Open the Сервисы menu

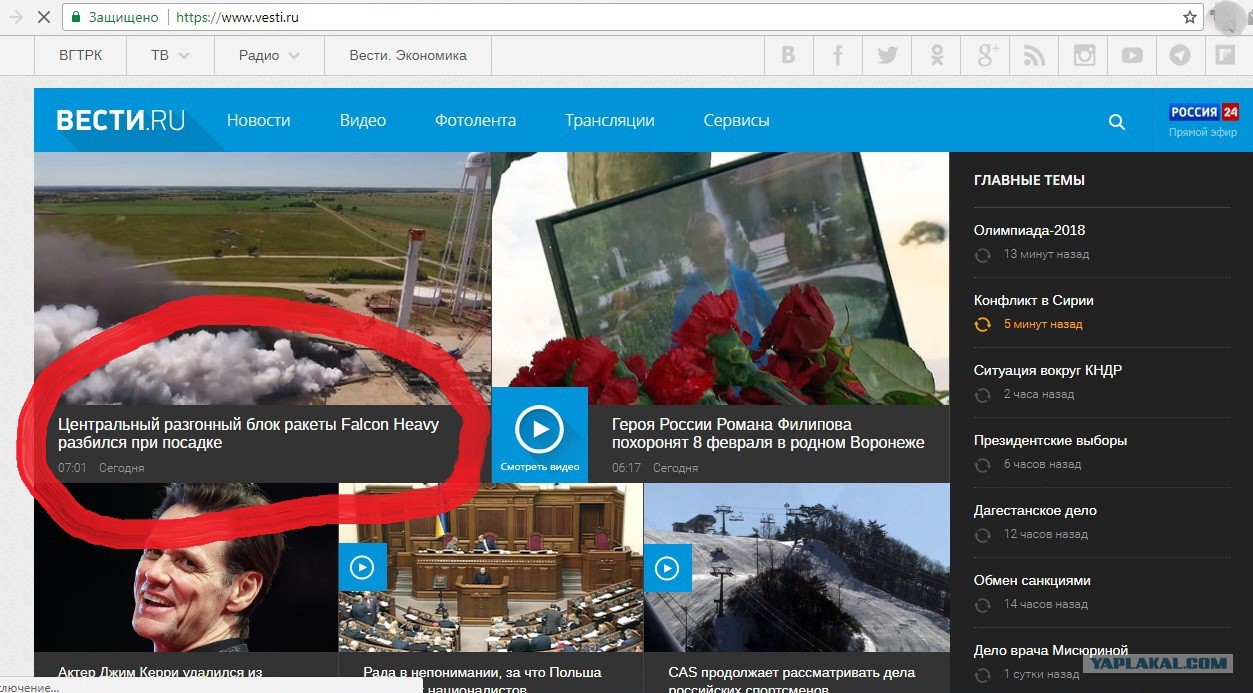pyautogui.click(x=736, y=120)
